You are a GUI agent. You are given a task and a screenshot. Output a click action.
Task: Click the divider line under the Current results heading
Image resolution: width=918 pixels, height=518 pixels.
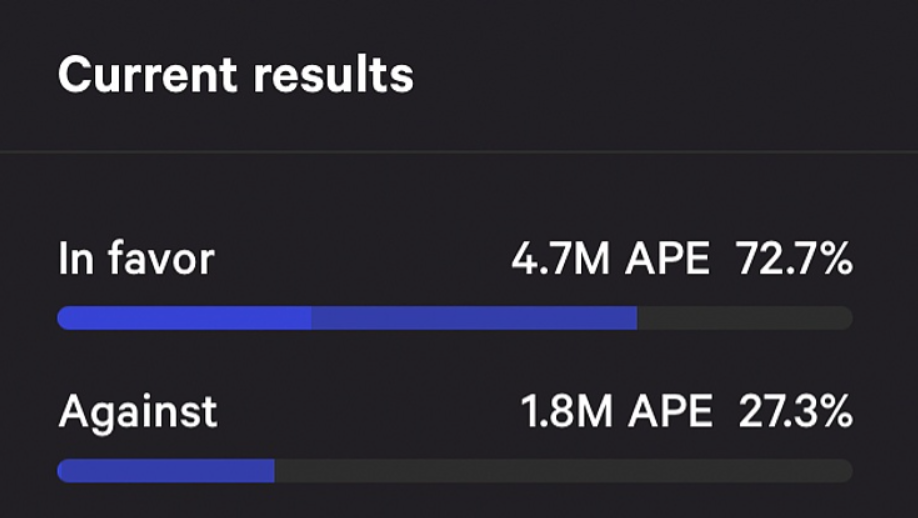click(459, 152)
